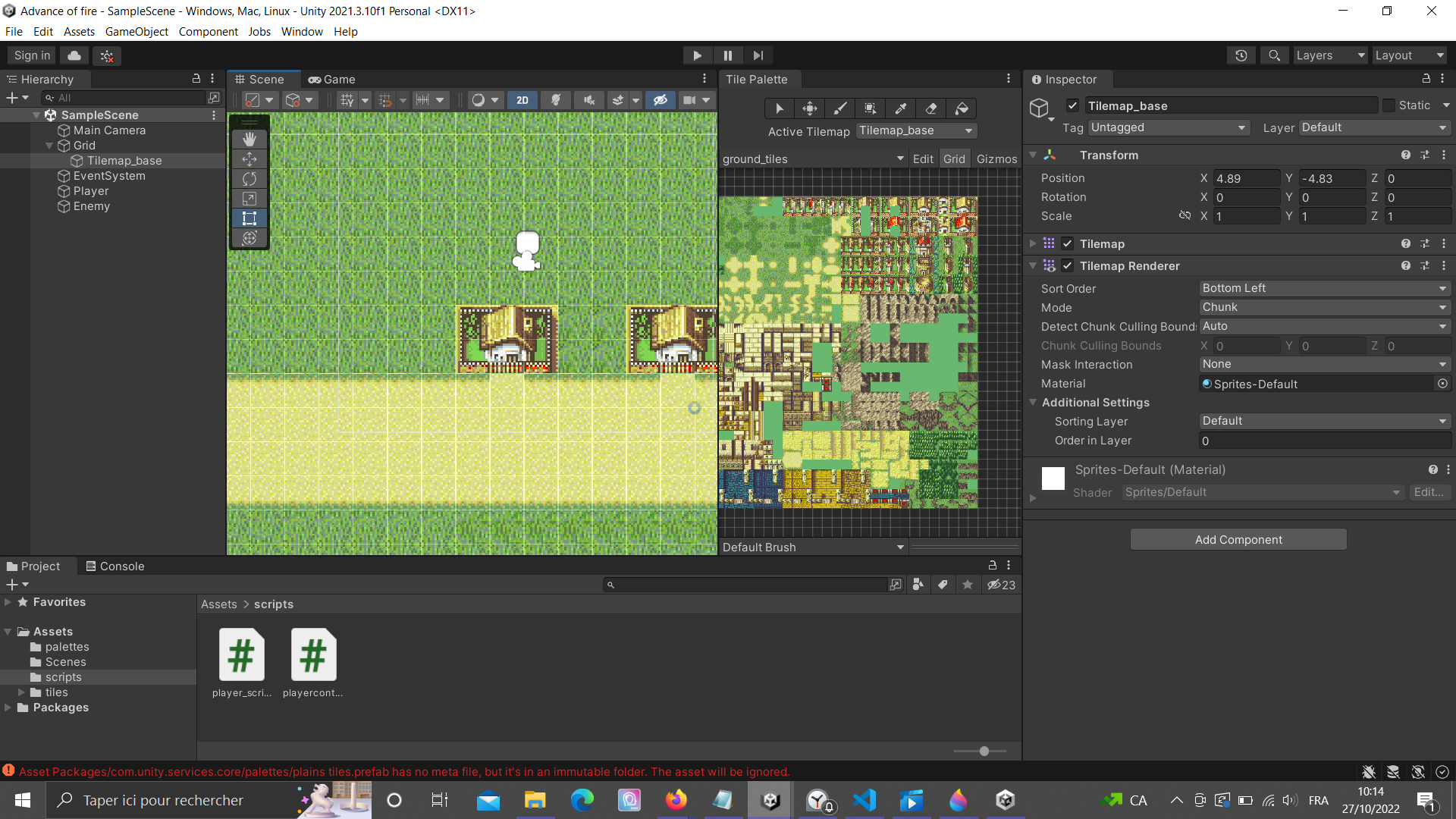The height and width of the screenshot is (819, 1456).
Task: Select the Player object in Hierarchy
Action: pyautogui.click(x=91, y=191)
